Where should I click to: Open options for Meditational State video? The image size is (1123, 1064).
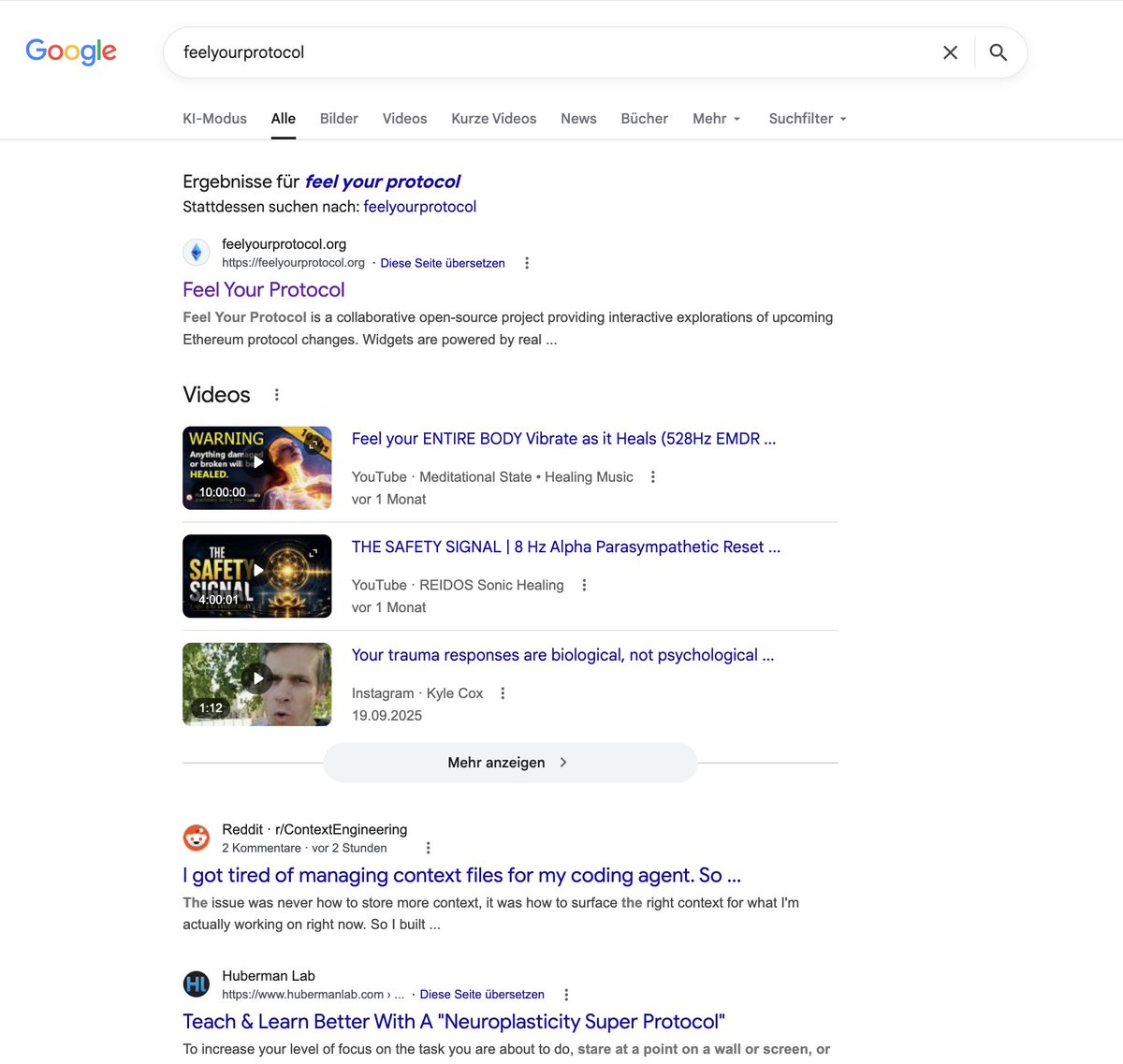coord(652,477)
